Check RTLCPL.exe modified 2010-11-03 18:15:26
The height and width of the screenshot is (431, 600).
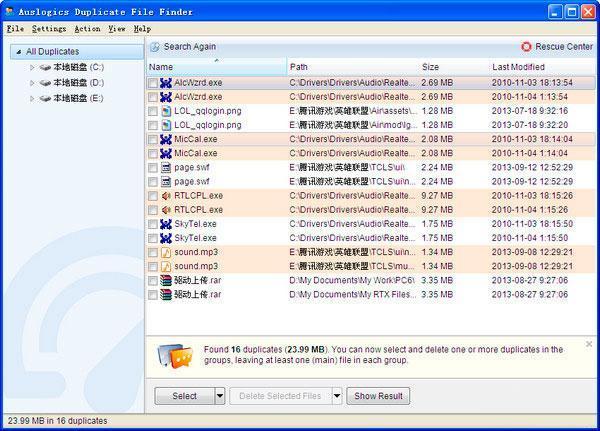153,196
